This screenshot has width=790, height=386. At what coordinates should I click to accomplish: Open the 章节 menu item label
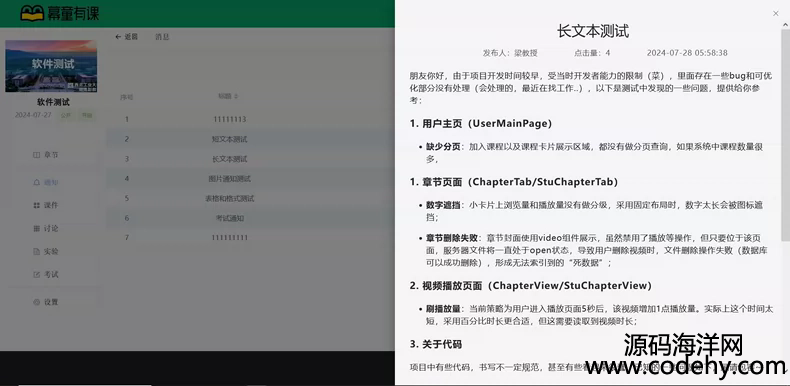(x=51, y=155)
